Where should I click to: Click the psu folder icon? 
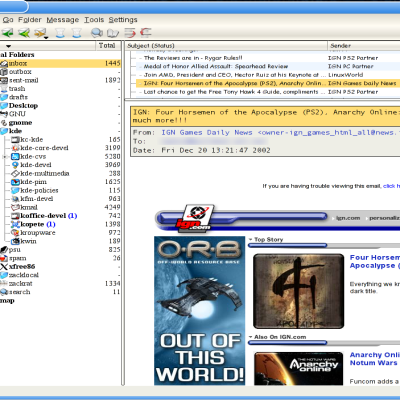tap(4, 250)
